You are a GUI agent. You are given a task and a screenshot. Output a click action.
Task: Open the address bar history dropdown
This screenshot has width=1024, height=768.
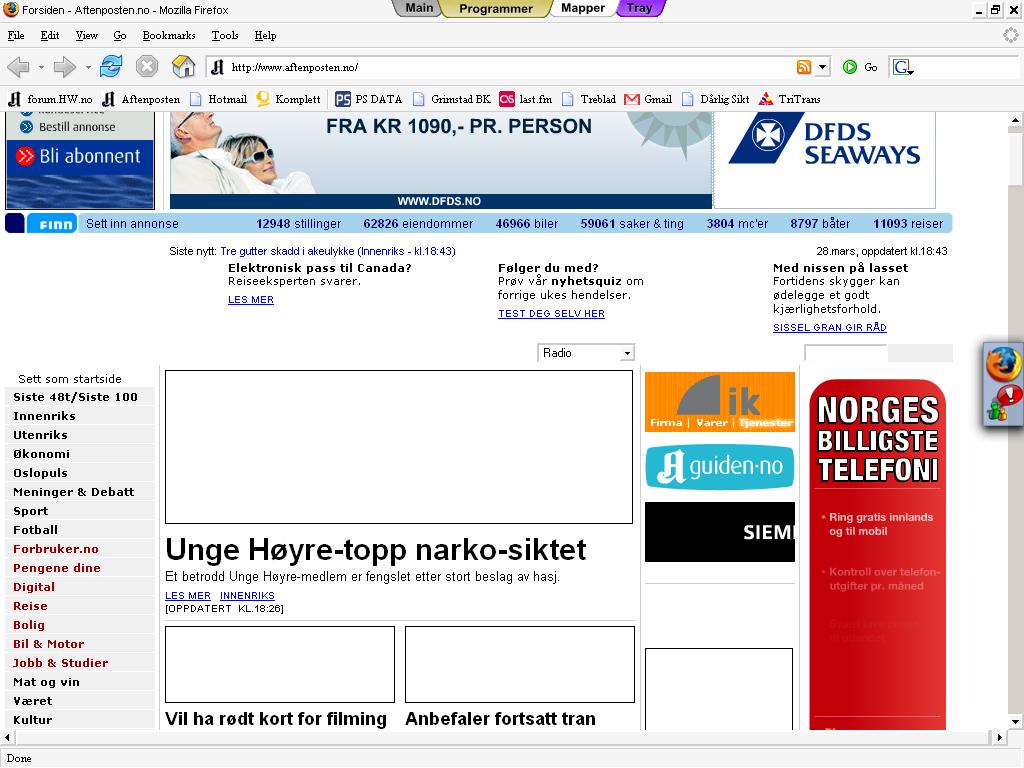click(822, 67)
